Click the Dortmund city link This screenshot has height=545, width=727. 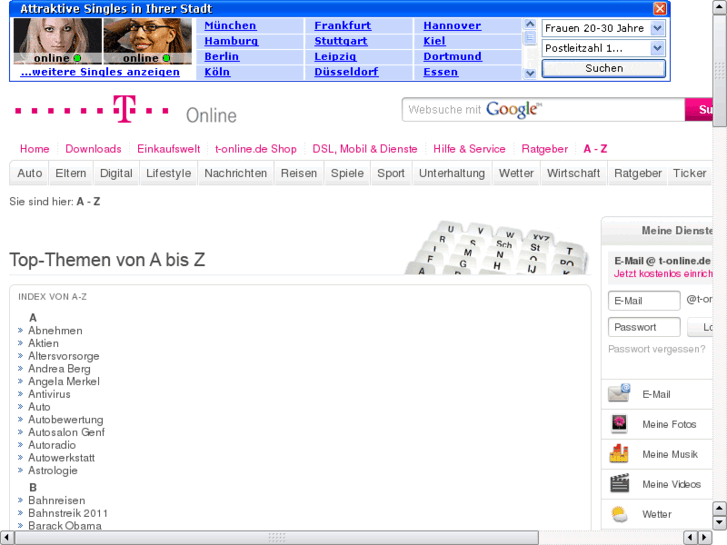(x=452, y=56)
